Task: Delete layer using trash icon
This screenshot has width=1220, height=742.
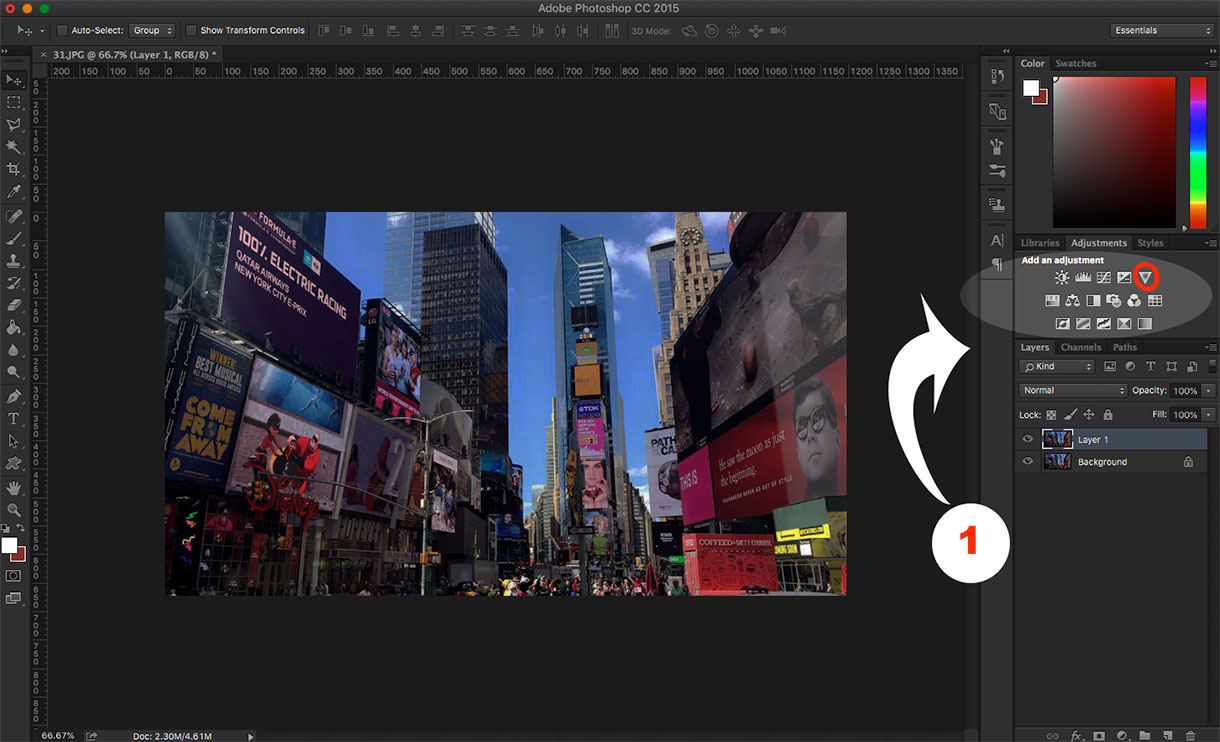Action: click(x=1190, y=736)
